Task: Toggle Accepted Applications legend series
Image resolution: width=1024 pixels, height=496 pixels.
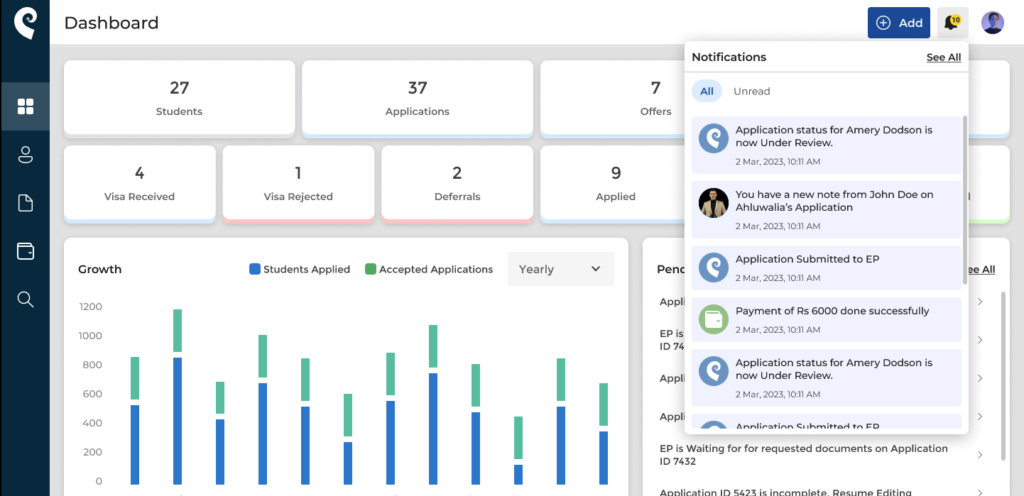Action: [428, 269]
